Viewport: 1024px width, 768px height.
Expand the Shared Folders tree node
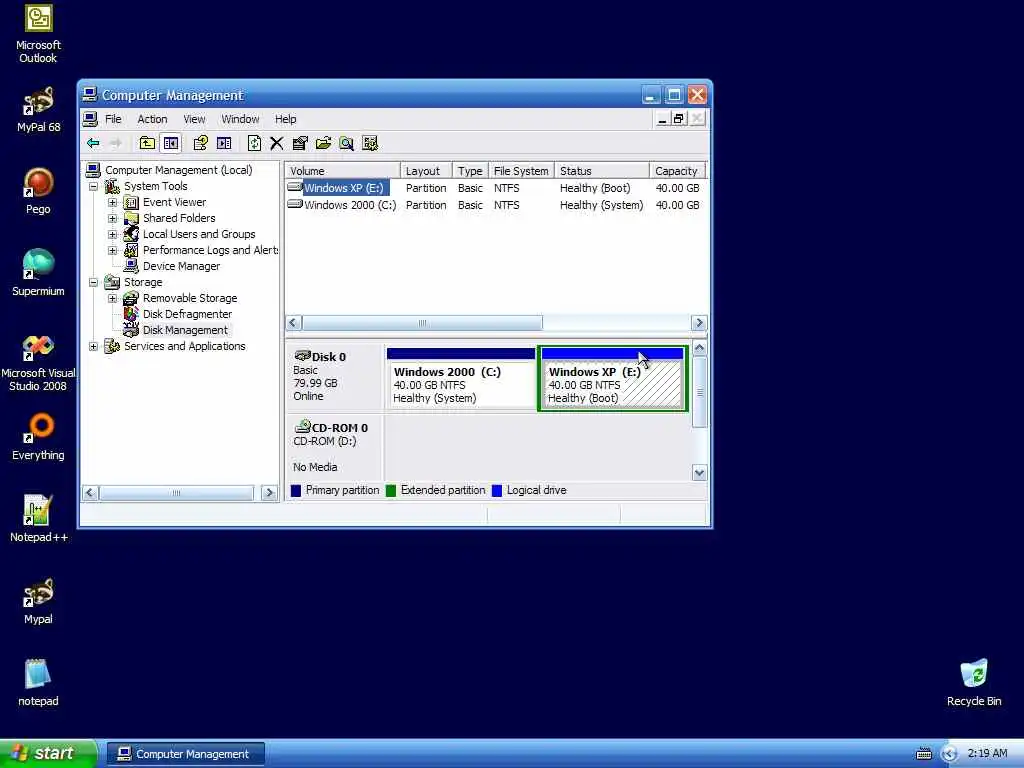pos(112,218)
